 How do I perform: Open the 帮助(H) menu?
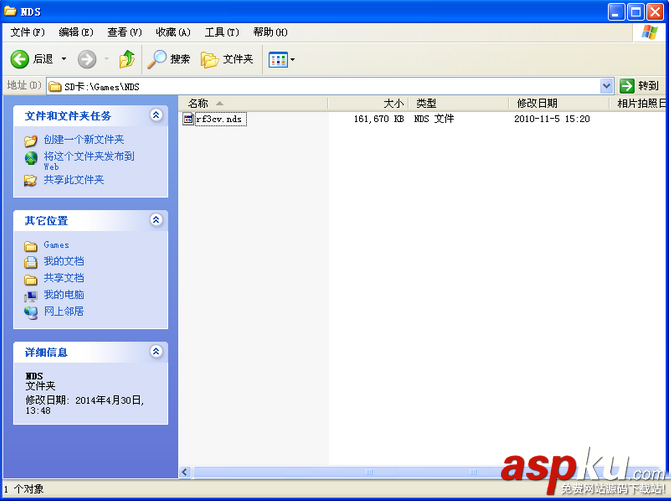tap(270, 32)
